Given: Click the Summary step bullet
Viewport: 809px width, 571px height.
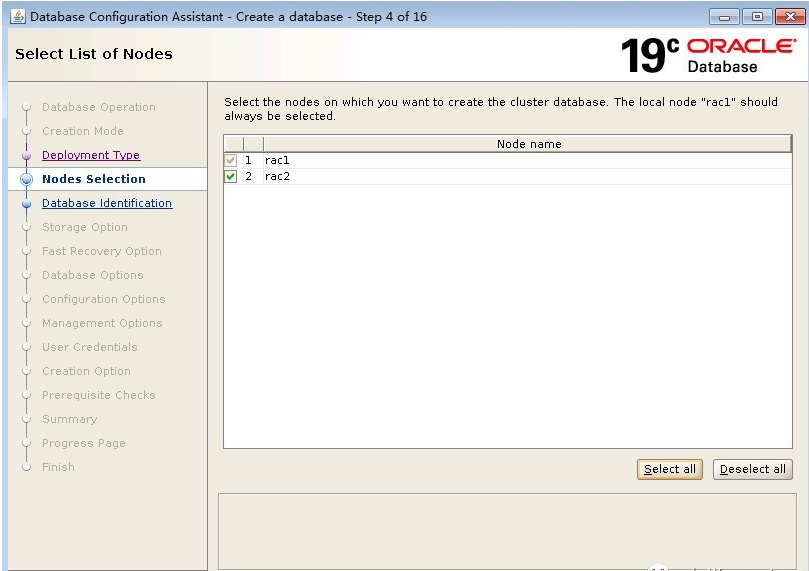Looking at the screenshot, I should pyautogui.click(x=27, y=420).
